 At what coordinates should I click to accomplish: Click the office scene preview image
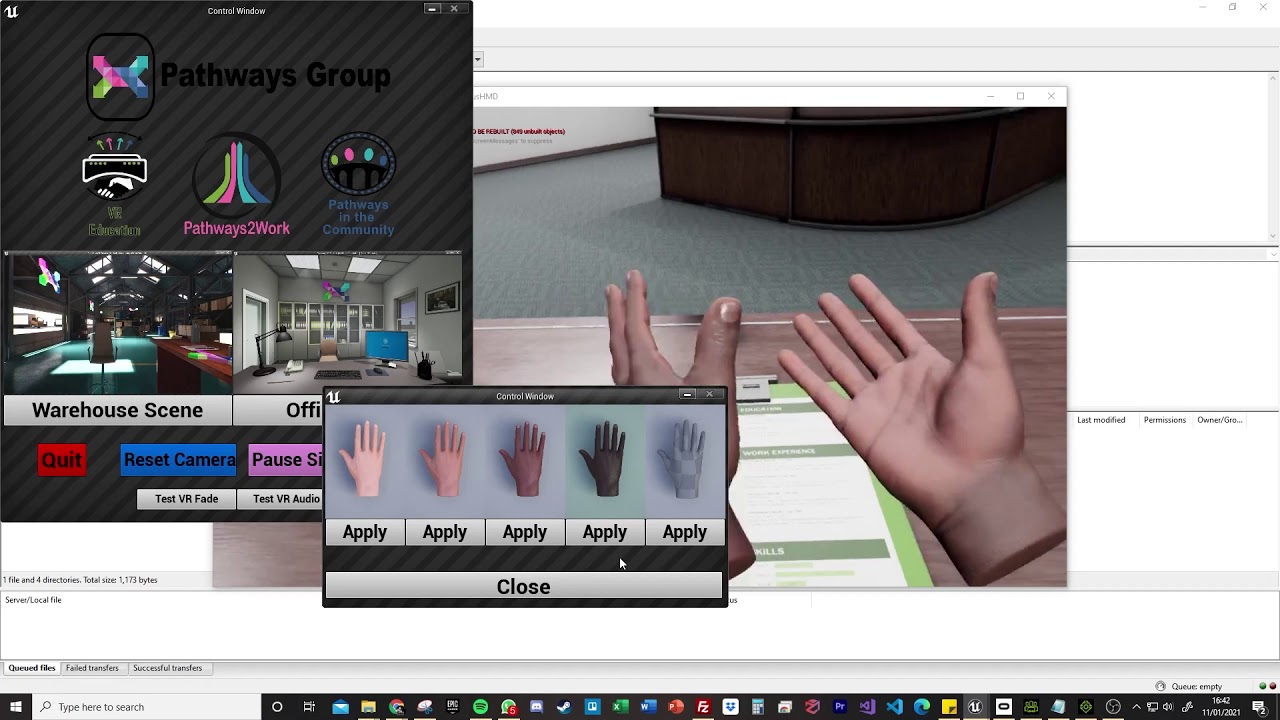tap(348, 320)
